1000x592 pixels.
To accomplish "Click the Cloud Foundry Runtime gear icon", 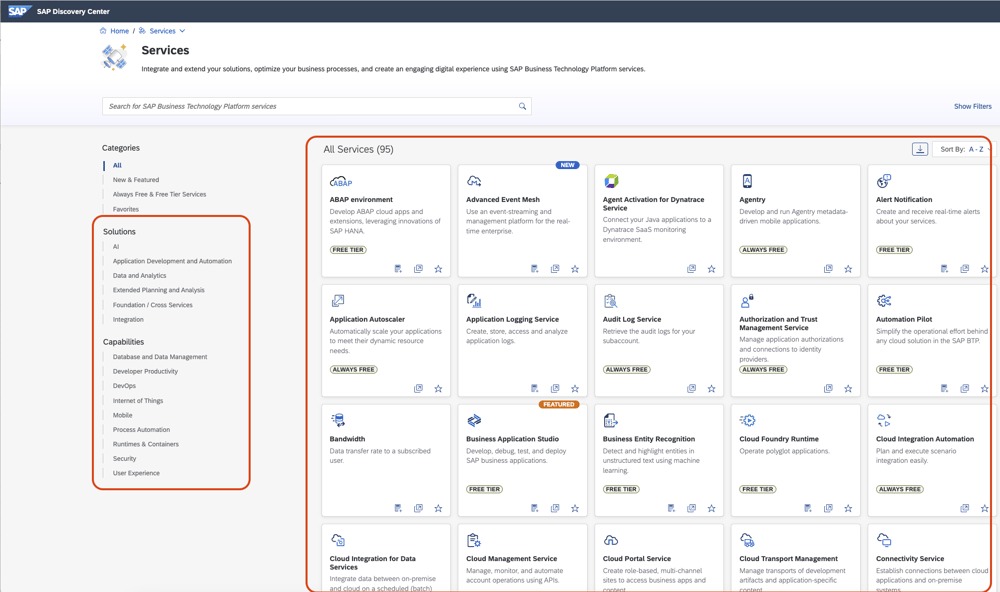I will pyautogui.click(x=748, y=420).
